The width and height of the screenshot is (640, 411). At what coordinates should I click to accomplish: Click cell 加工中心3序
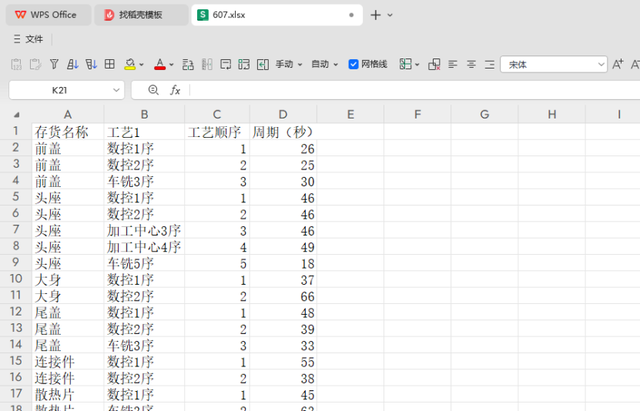[144, 231]
